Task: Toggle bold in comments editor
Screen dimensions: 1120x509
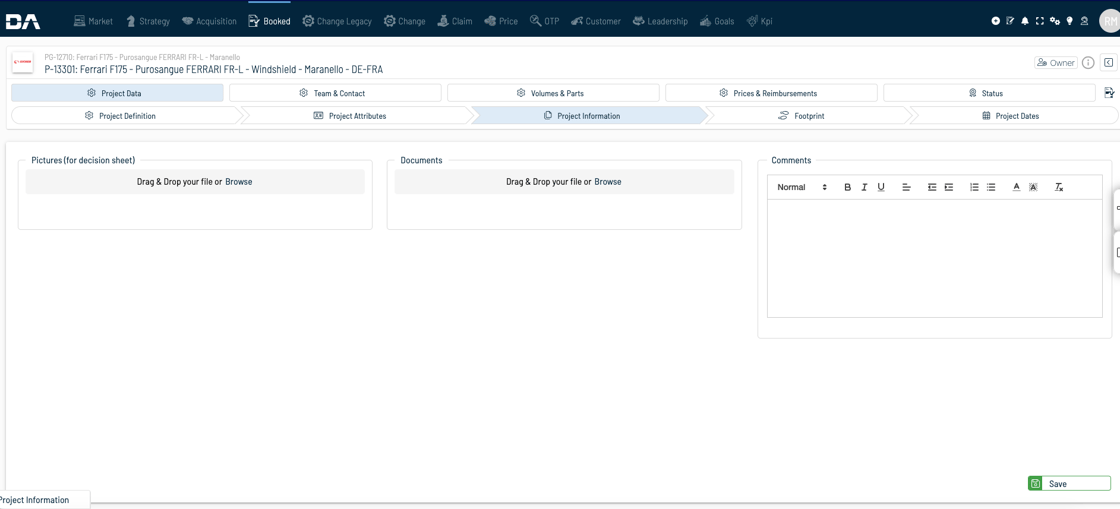Action: [848, 187]
